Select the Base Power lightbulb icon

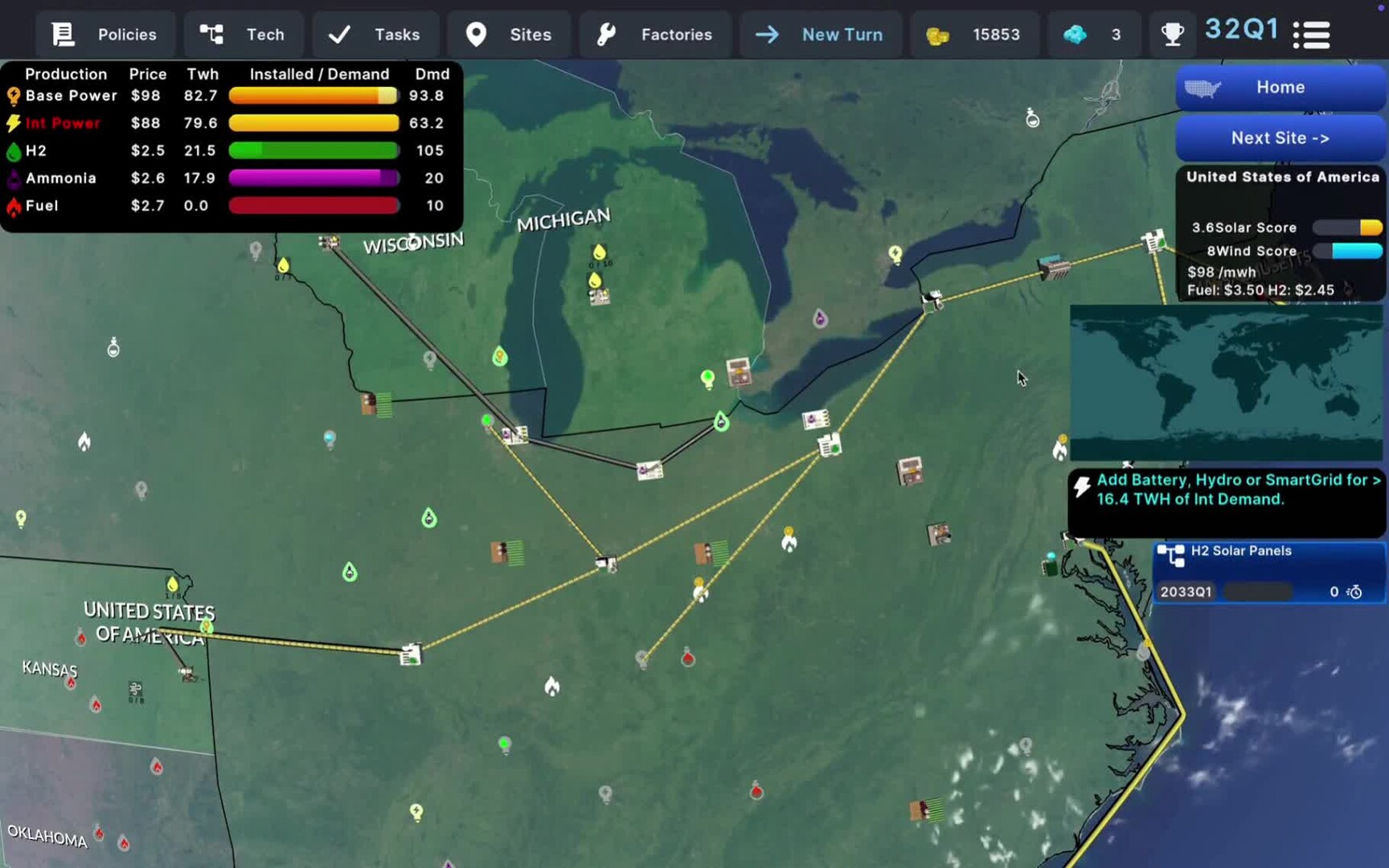pyautogui.click(x=14, y=96)
